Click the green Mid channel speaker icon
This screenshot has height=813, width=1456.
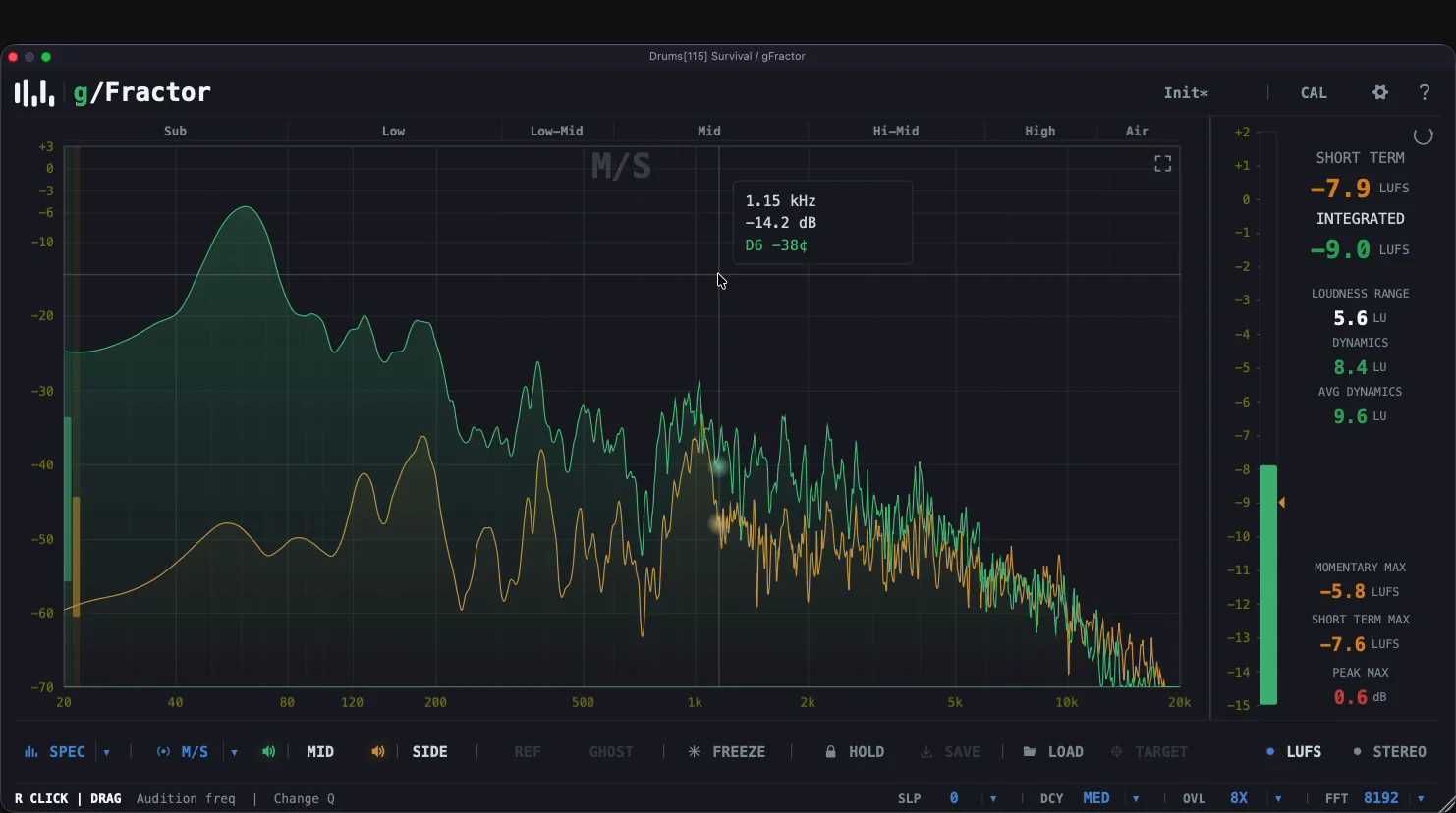pyautogui.click(x=268, y=752)
